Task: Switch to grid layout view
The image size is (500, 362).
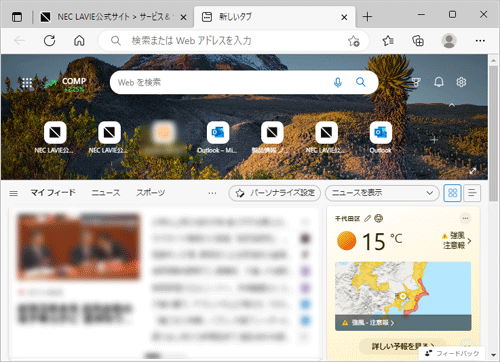Action: pyautogui.click(x=452, y=193)
